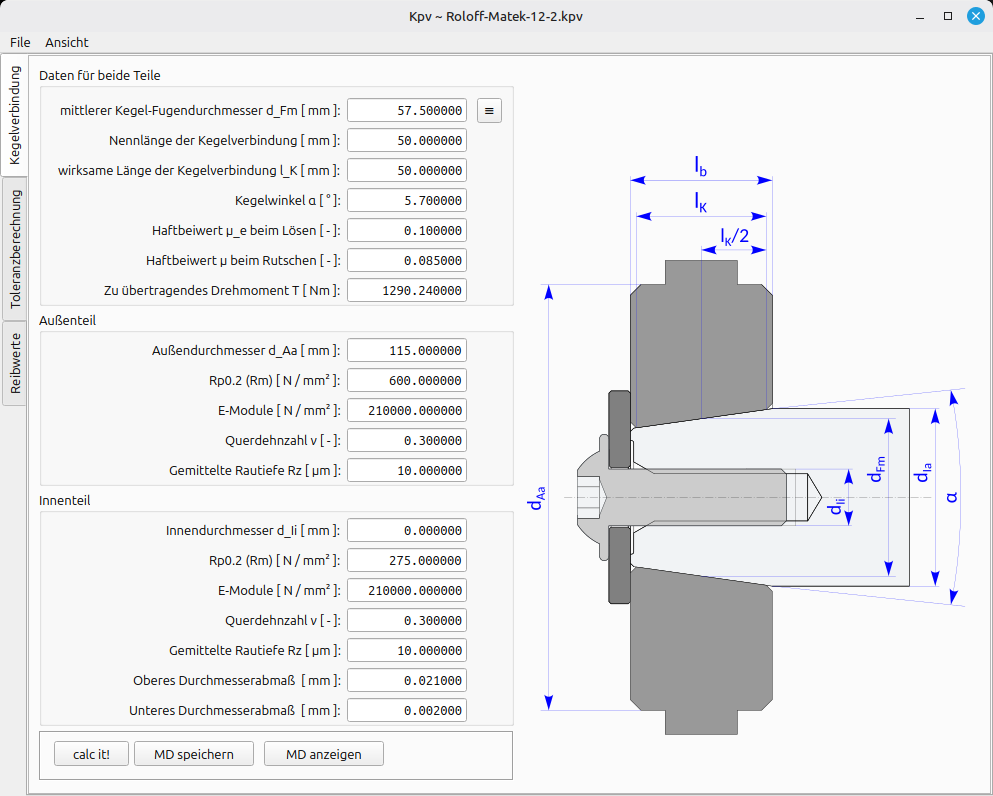Click the Drehmoment T value field
This screenshot has width=993, height=796.
pos(407,291)
